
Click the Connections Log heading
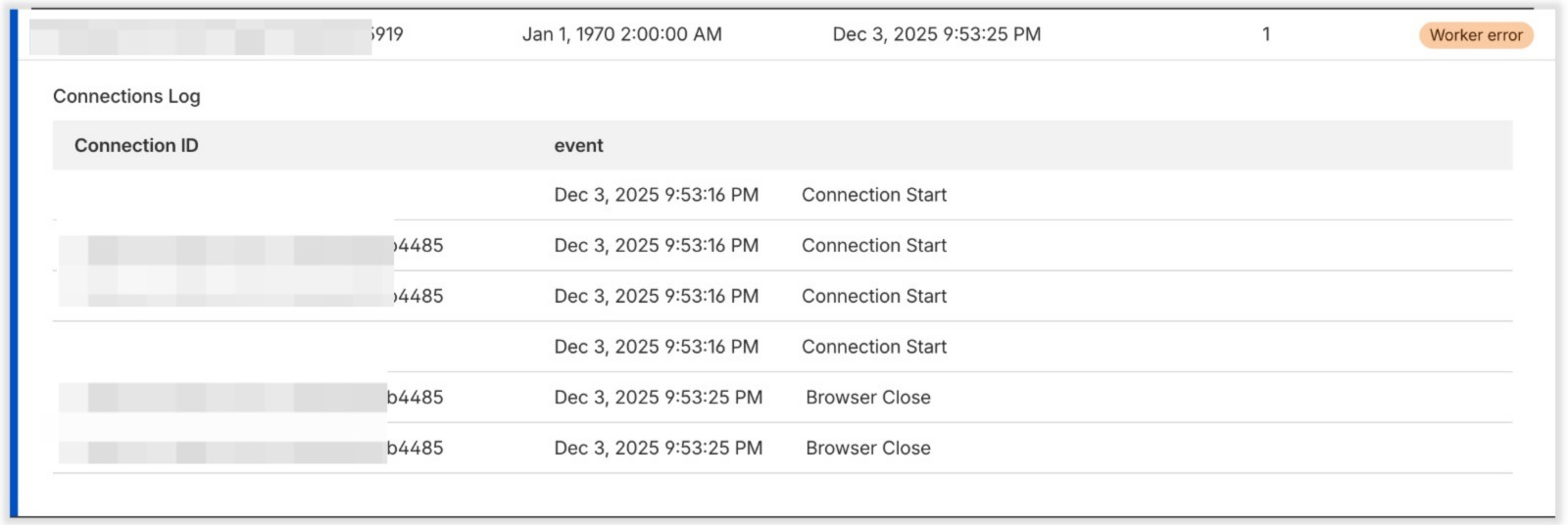[x=126, y=96]
